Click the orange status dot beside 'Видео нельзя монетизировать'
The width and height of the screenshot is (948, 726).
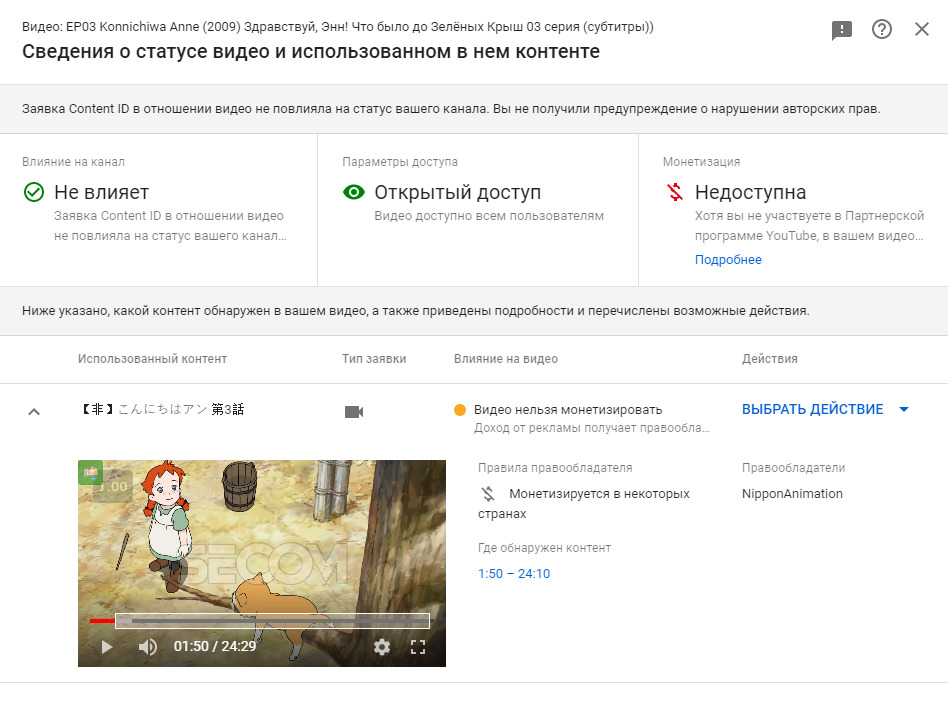(460, 410)
